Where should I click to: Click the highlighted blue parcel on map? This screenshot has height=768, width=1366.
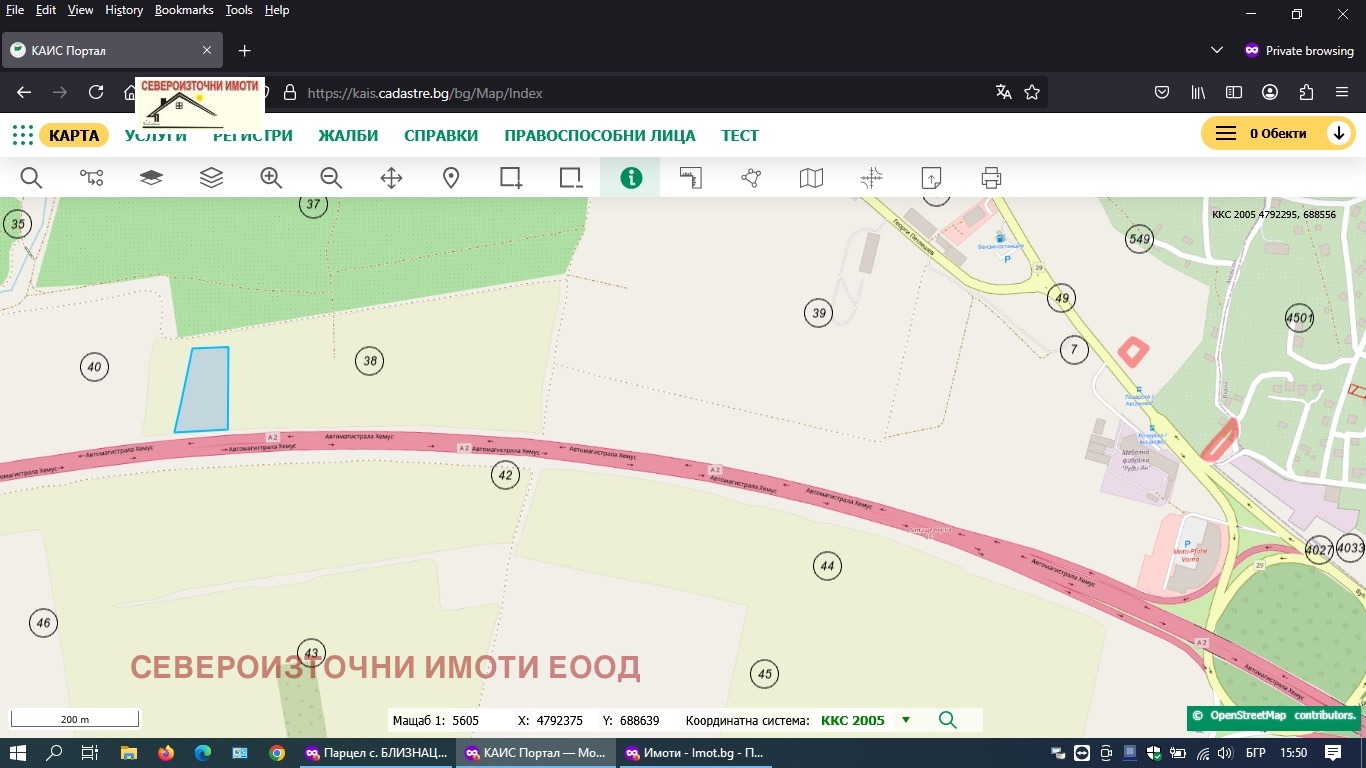click(x=205, y=390)
